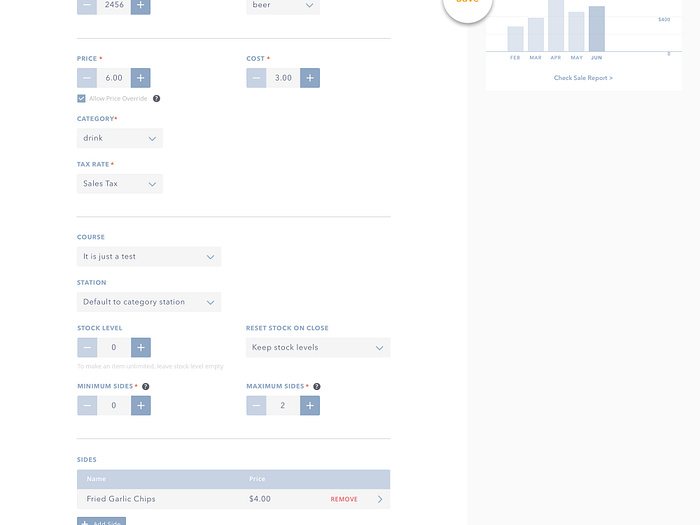Click the Minimum Sides value field showing 0

[x=114, y=405]
